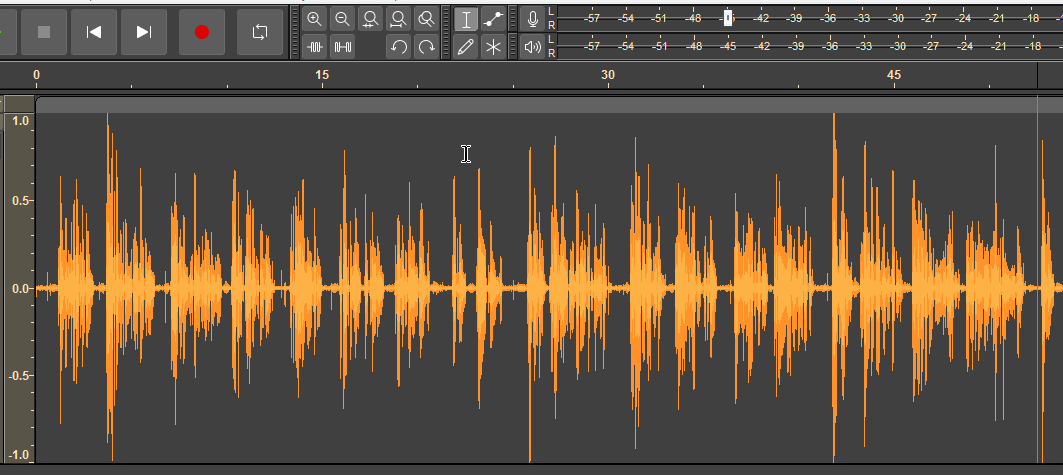
Task: Undo the last edit
Action: coord(399,47)
